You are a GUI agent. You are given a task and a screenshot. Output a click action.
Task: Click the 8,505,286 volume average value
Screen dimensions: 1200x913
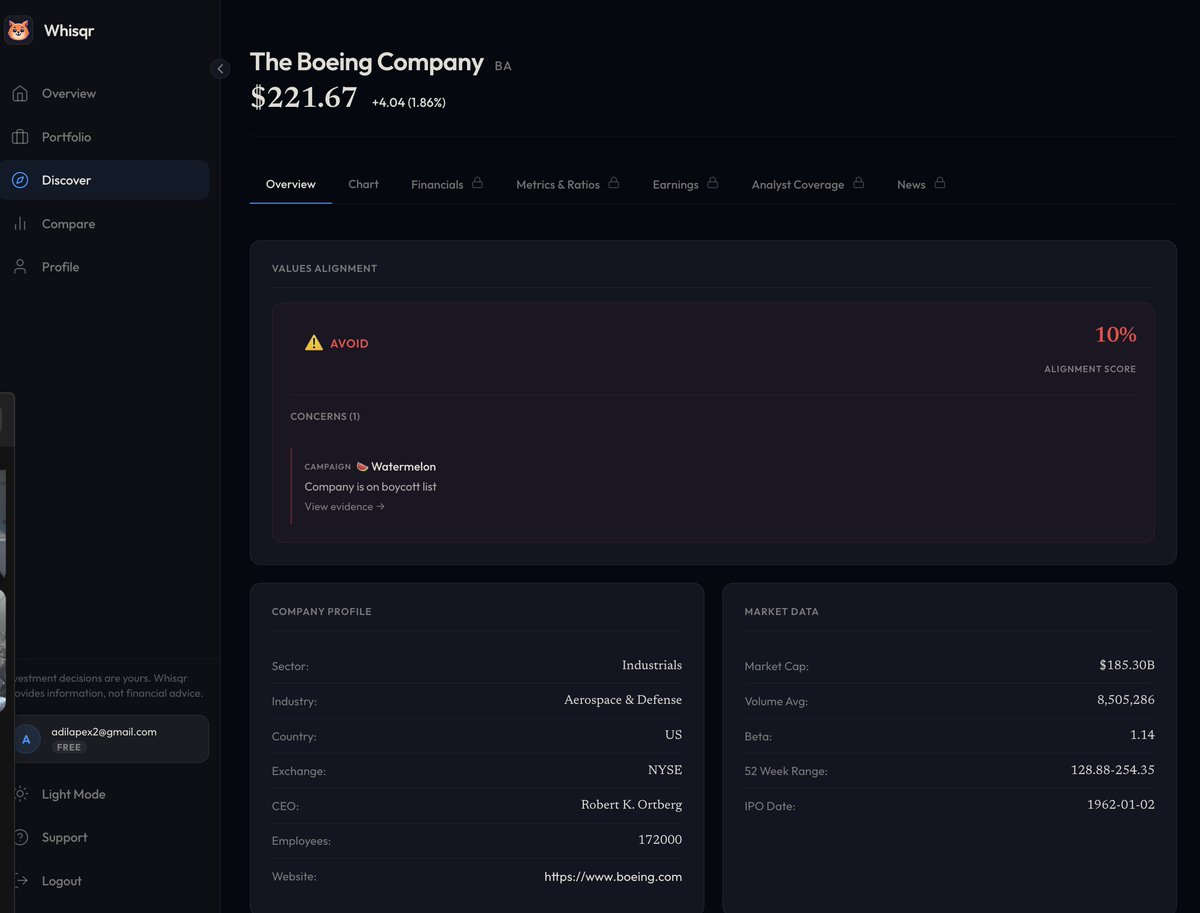pos(1126,700)
